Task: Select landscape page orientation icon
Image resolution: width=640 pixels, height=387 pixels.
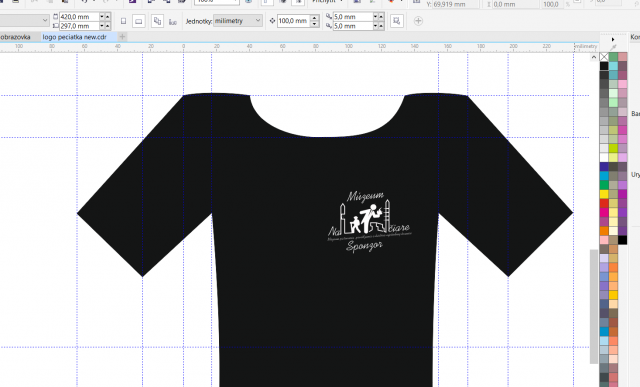Action: coord(139,21)
